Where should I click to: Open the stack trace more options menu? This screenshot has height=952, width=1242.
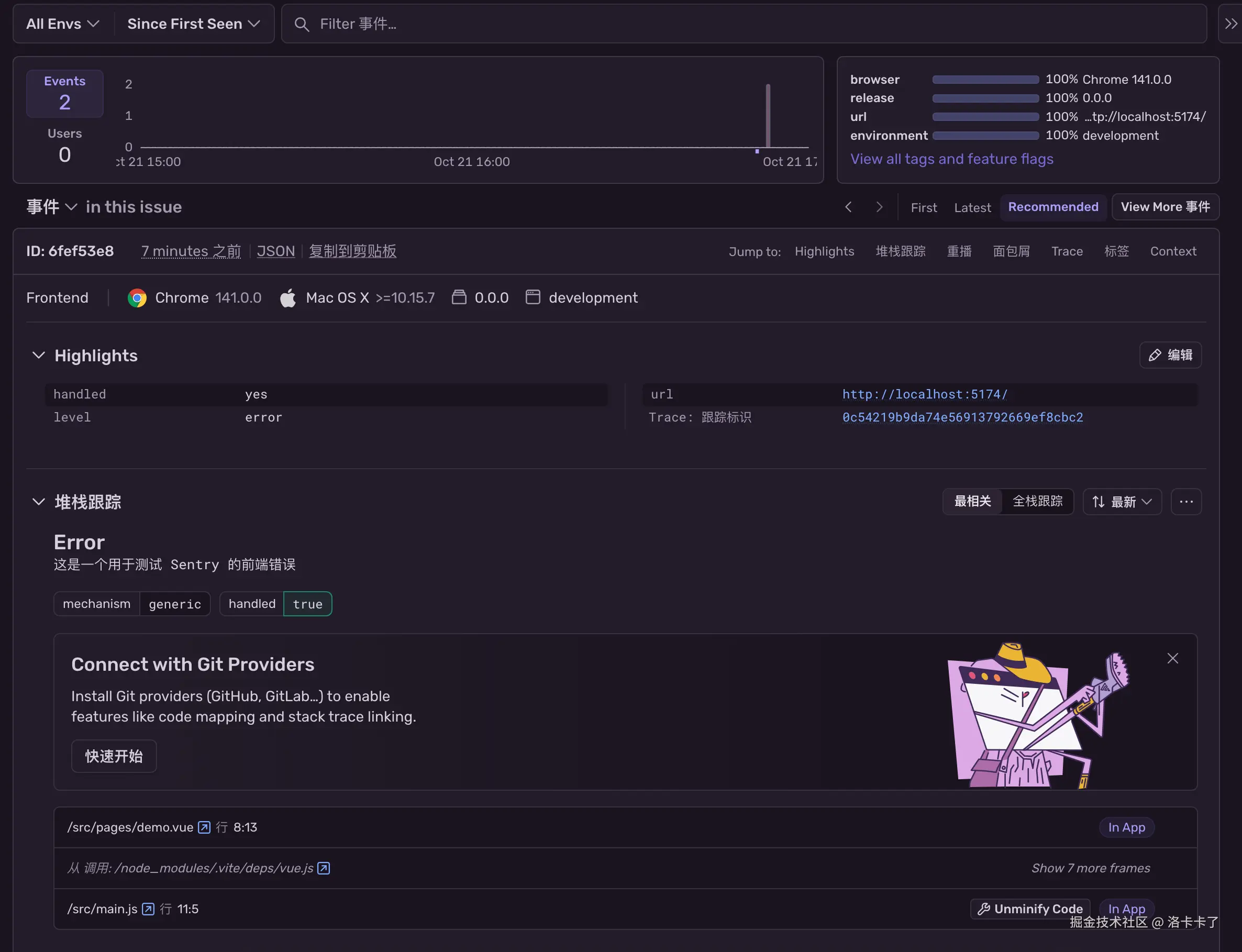pyautogui.click(x=1186, y=502)
